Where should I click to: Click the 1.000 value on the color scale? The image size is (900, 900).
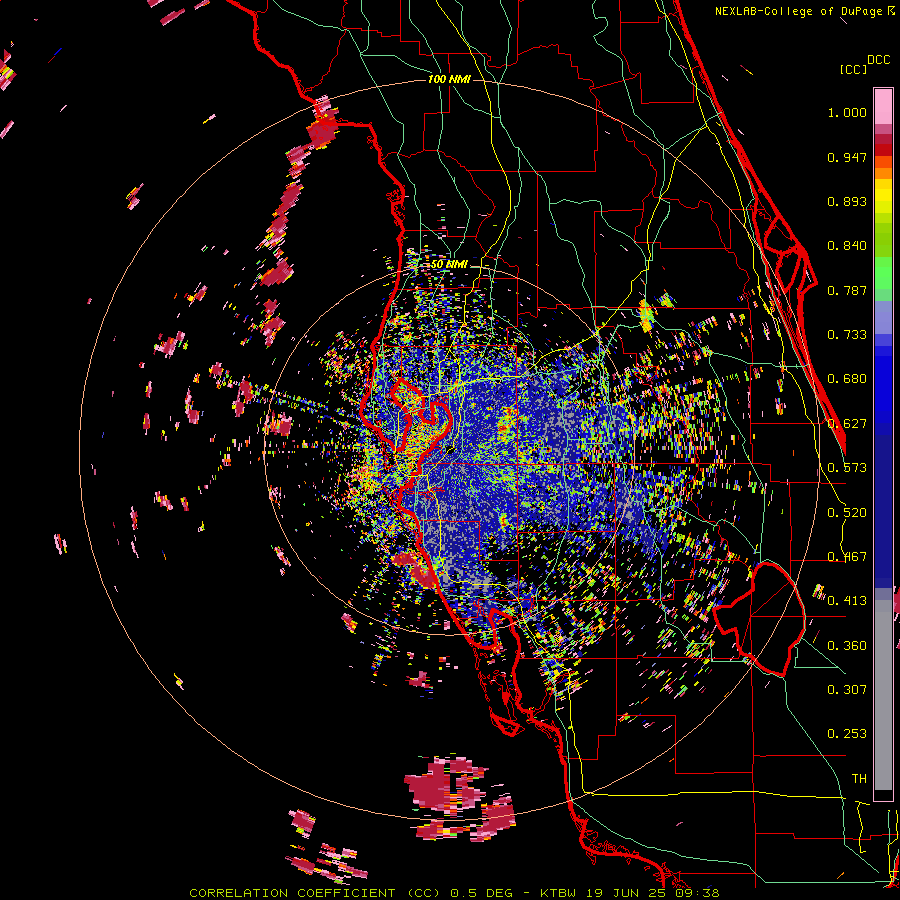click(847, 112)
